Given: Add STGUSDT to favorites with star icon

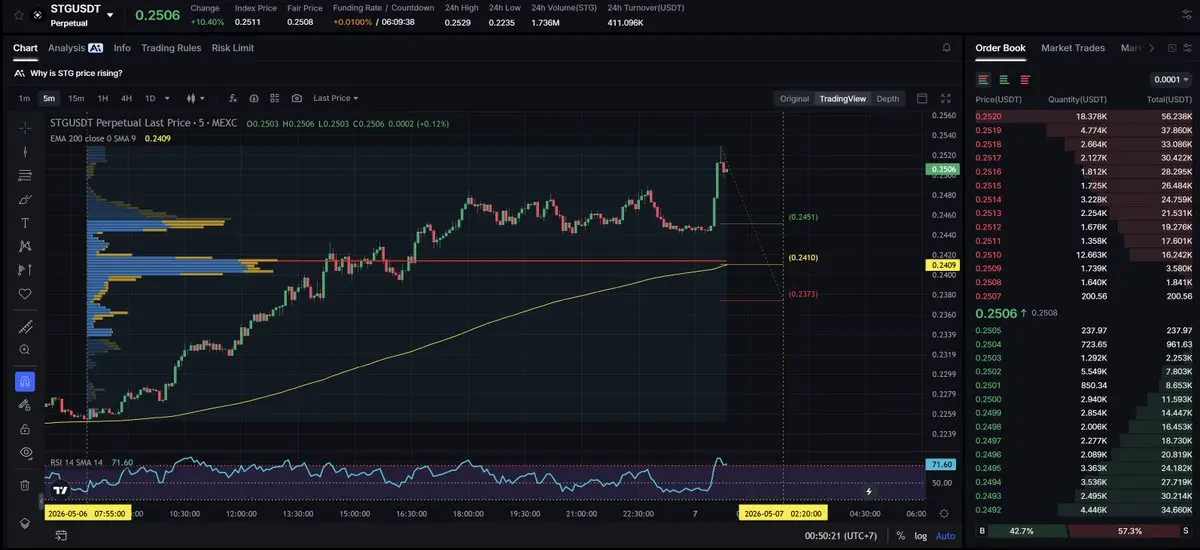Looking at the screenshot, I should pyautogui.click(x=19, y=15).
